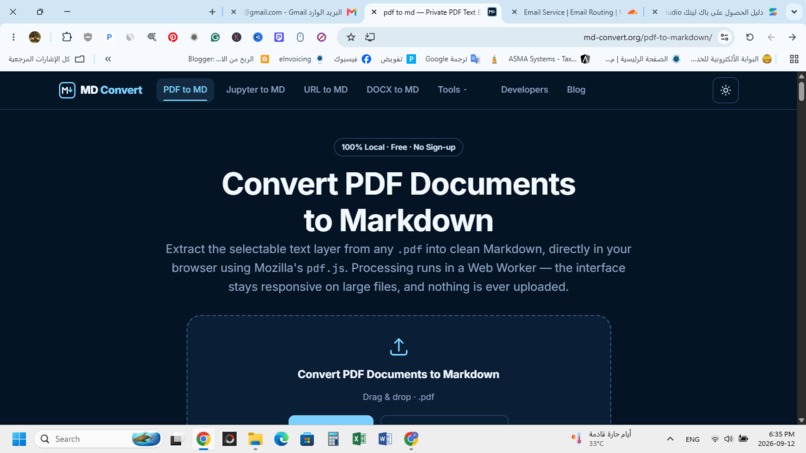This screenshot has width=806, height=453.
Task: Click the MD Convert logo
Action: click(x=100, y=90)
